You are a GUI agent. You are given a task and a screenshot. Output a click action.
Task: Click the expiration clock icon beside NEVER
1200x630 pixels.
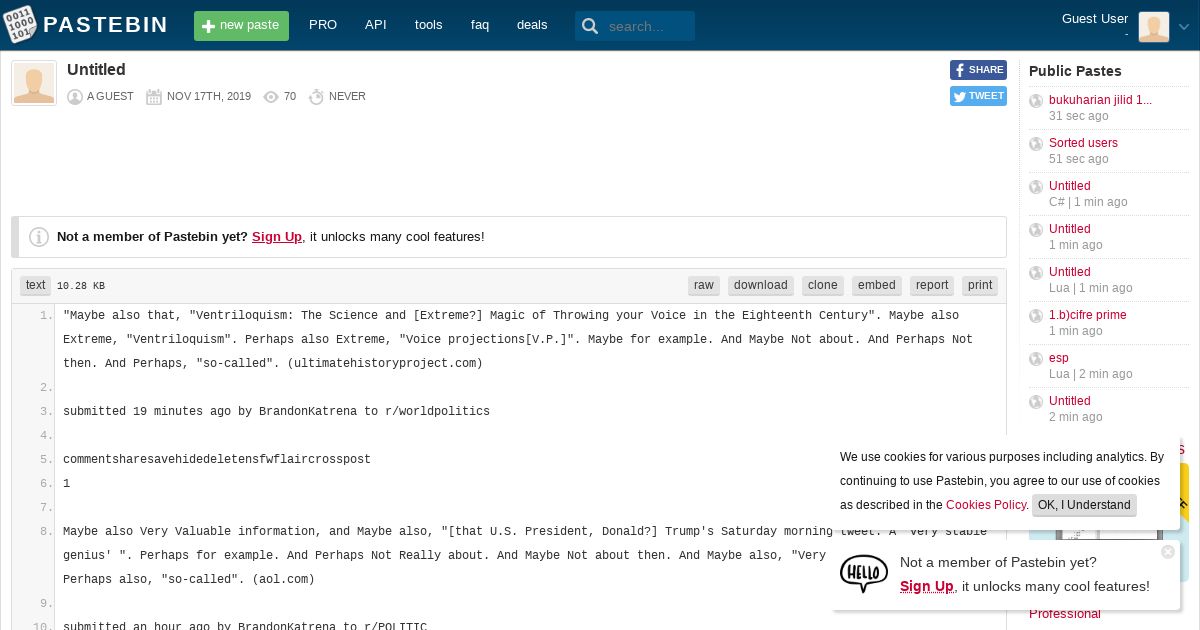click(x=316, y=97)
